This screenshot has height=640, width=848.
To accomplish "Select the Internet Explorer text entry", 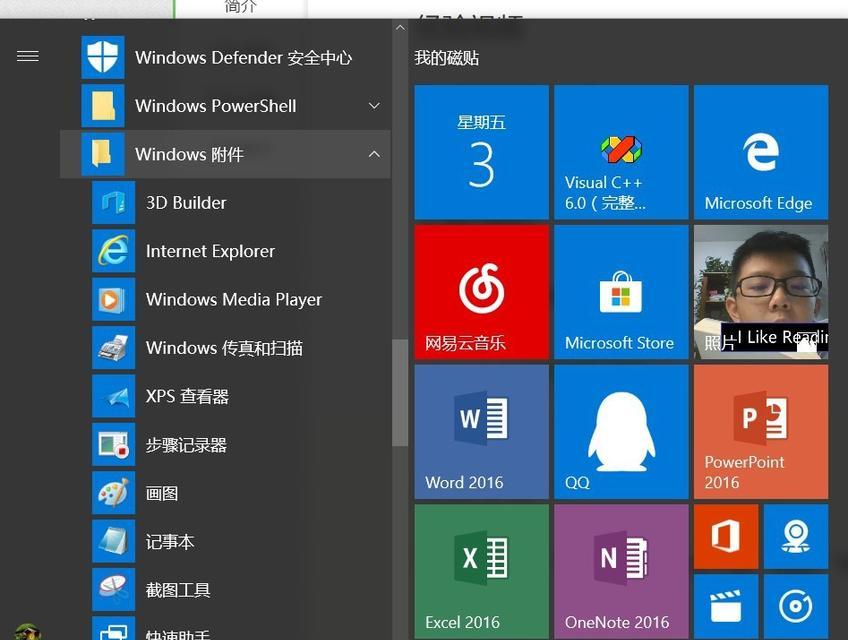I will click(x=210, y=251).
